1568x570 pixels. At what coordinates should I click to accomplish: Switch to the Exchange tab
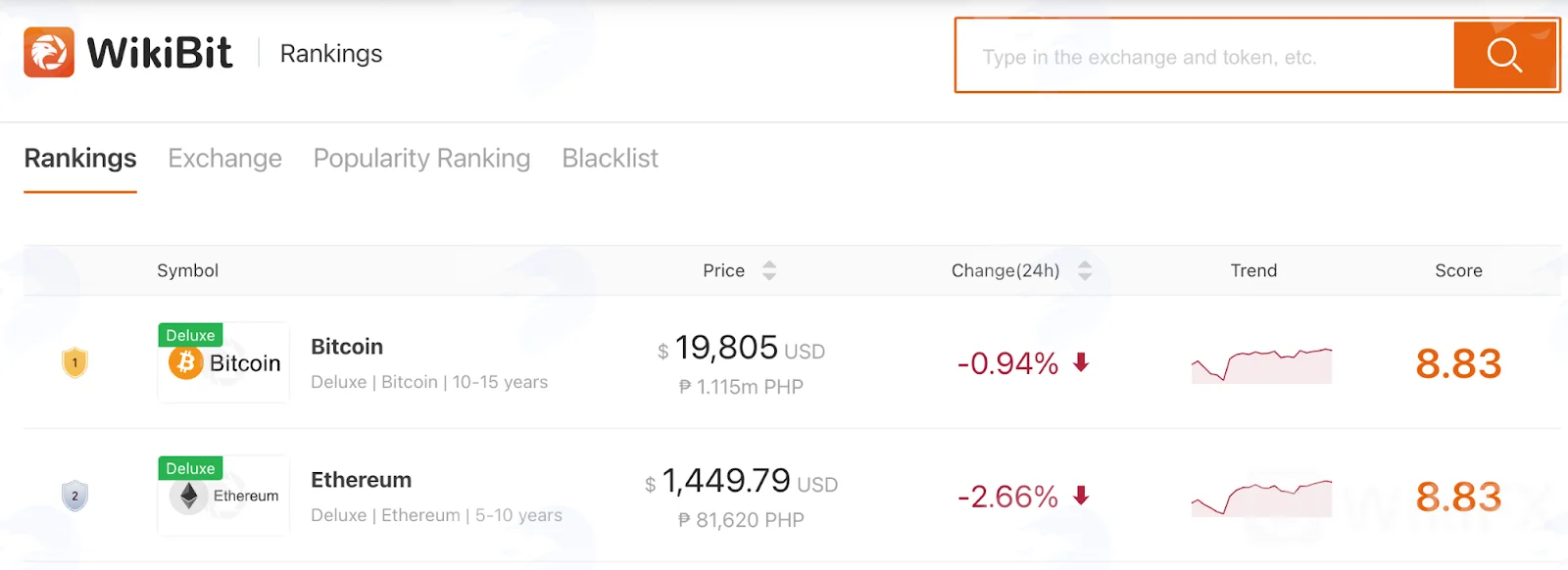tap(224, 159)
